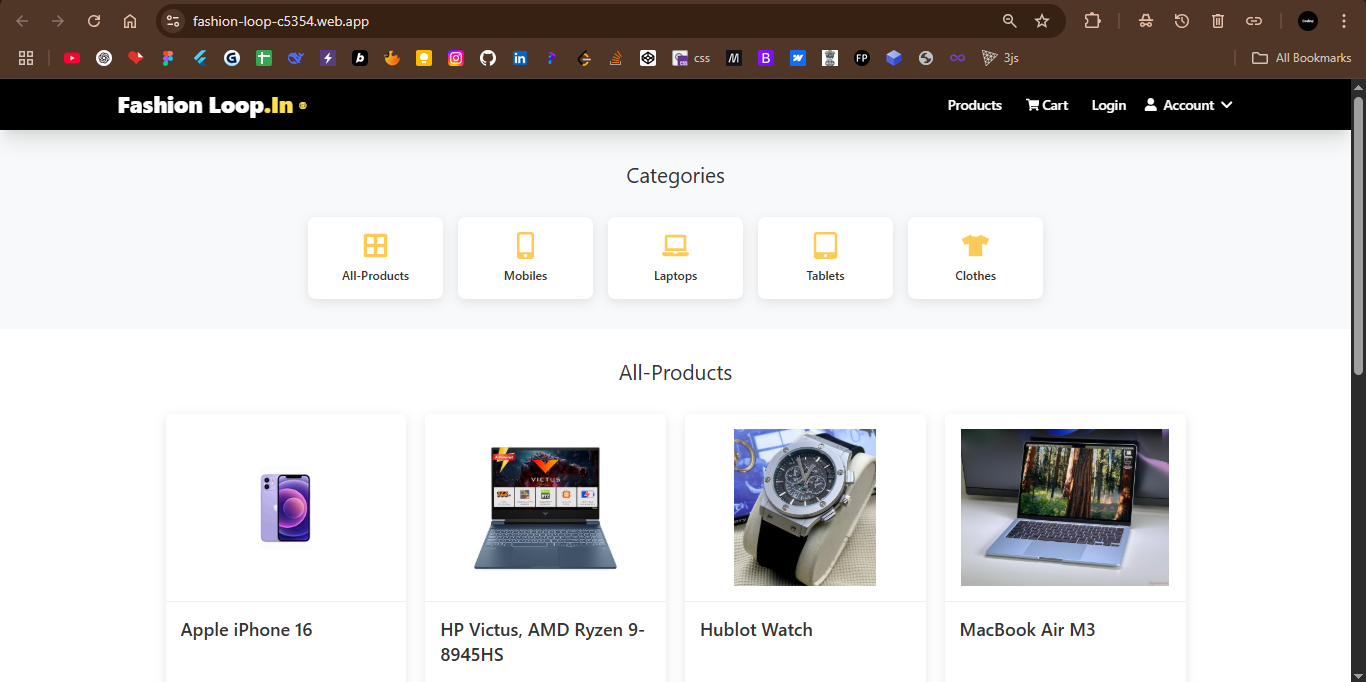Open the Apple iPhone 16 title
Screen dimensions: 1366x682
[x=247, y=630]
